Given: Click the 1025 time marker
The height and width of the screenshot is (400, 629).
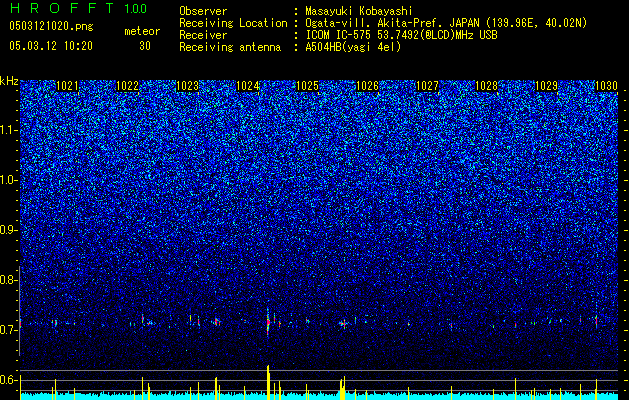Looking at the screenshot, I should click(307, 86).
